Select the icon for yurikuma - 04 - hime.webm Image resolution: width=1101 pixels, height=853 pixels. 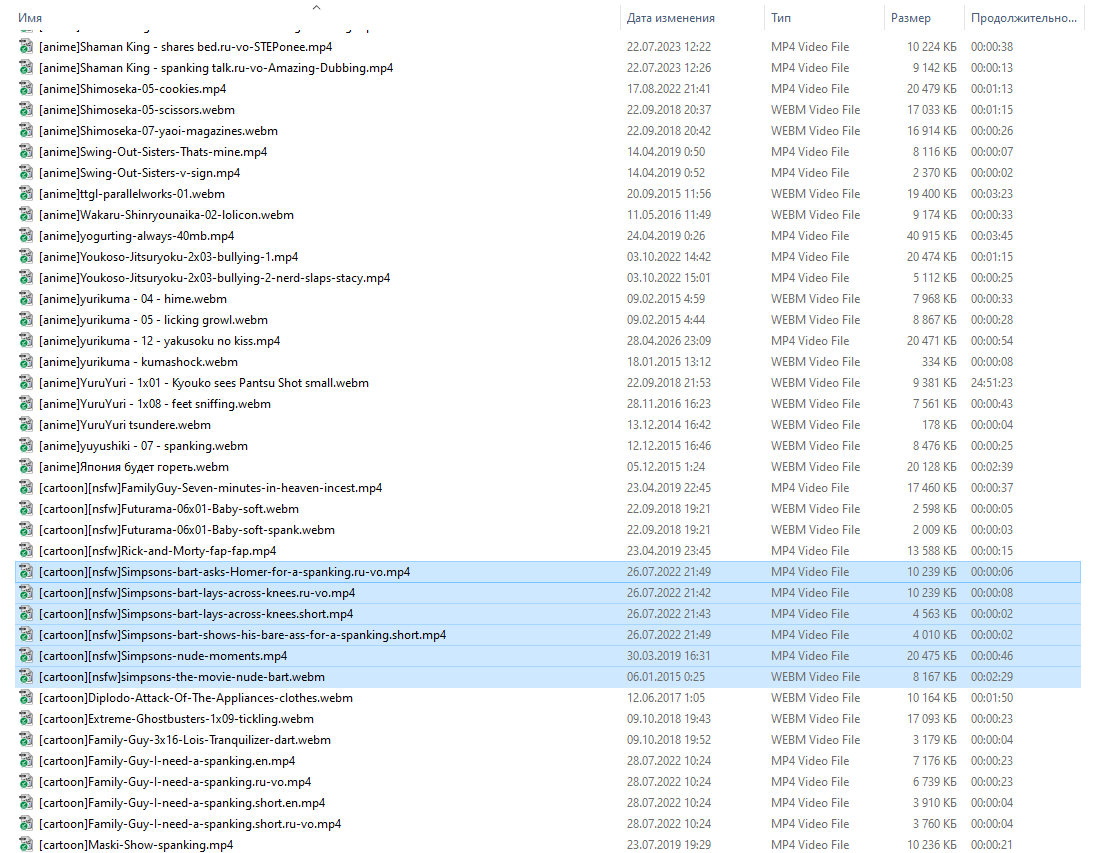click(x=26, y=299)
